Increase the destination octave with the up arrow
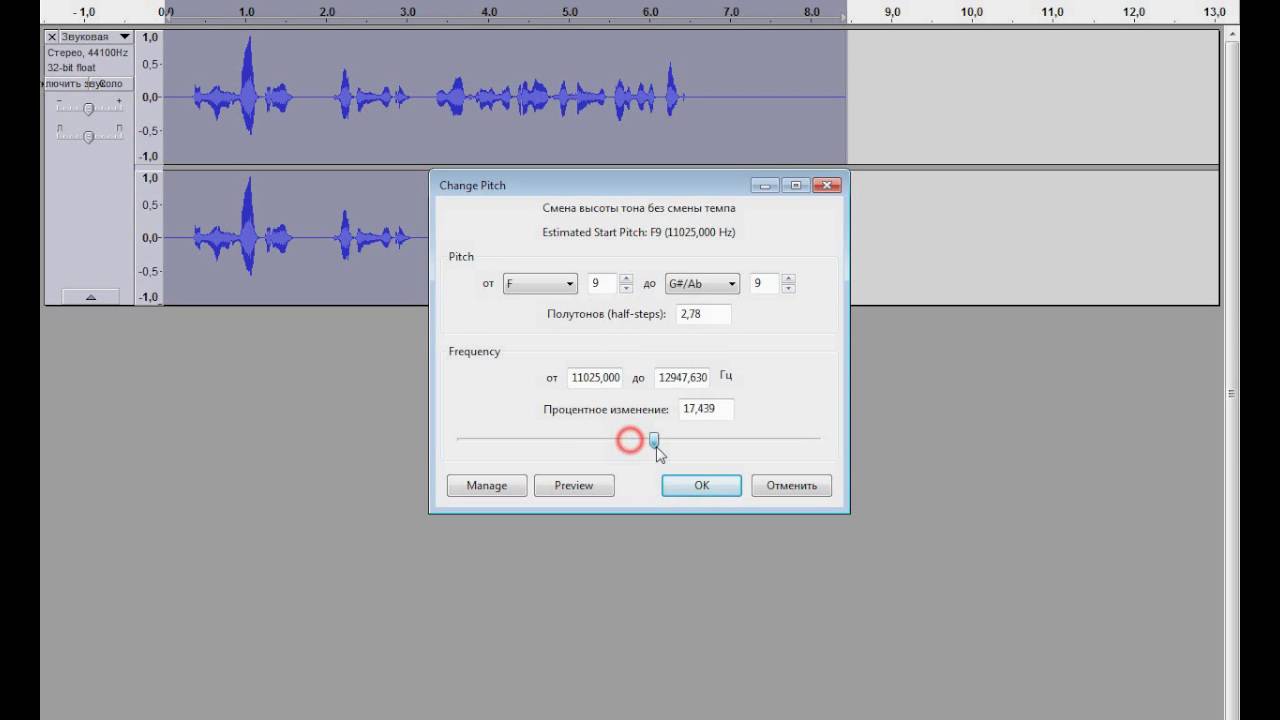Viewport: 1280px width, 720px height. 788,279
